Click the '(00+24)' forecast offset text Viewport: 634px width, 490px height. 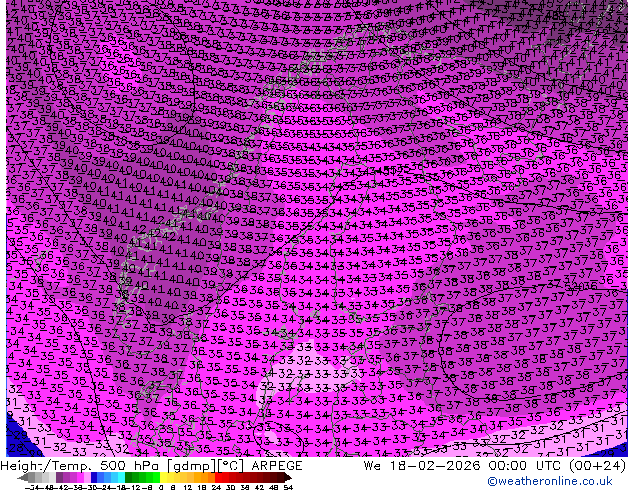597,466
